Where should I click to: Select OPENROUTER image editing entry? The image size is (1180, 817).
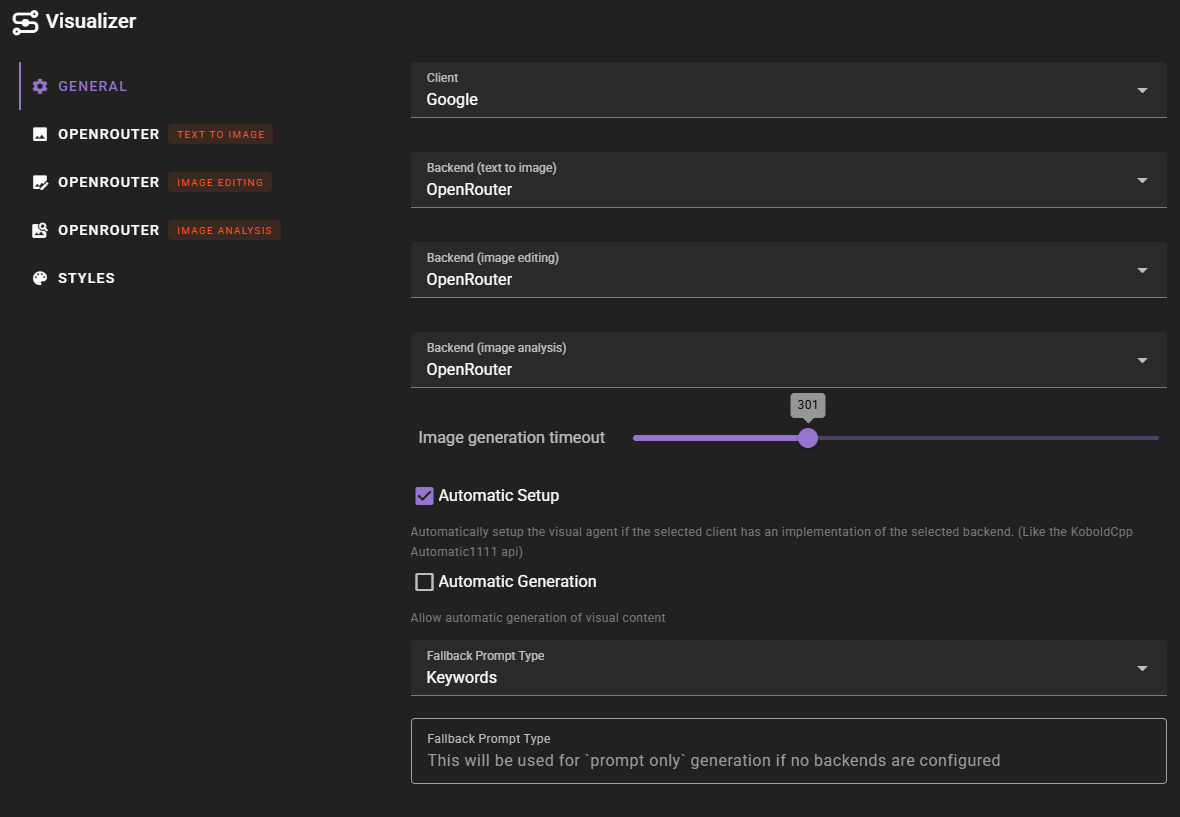[107, 181]
